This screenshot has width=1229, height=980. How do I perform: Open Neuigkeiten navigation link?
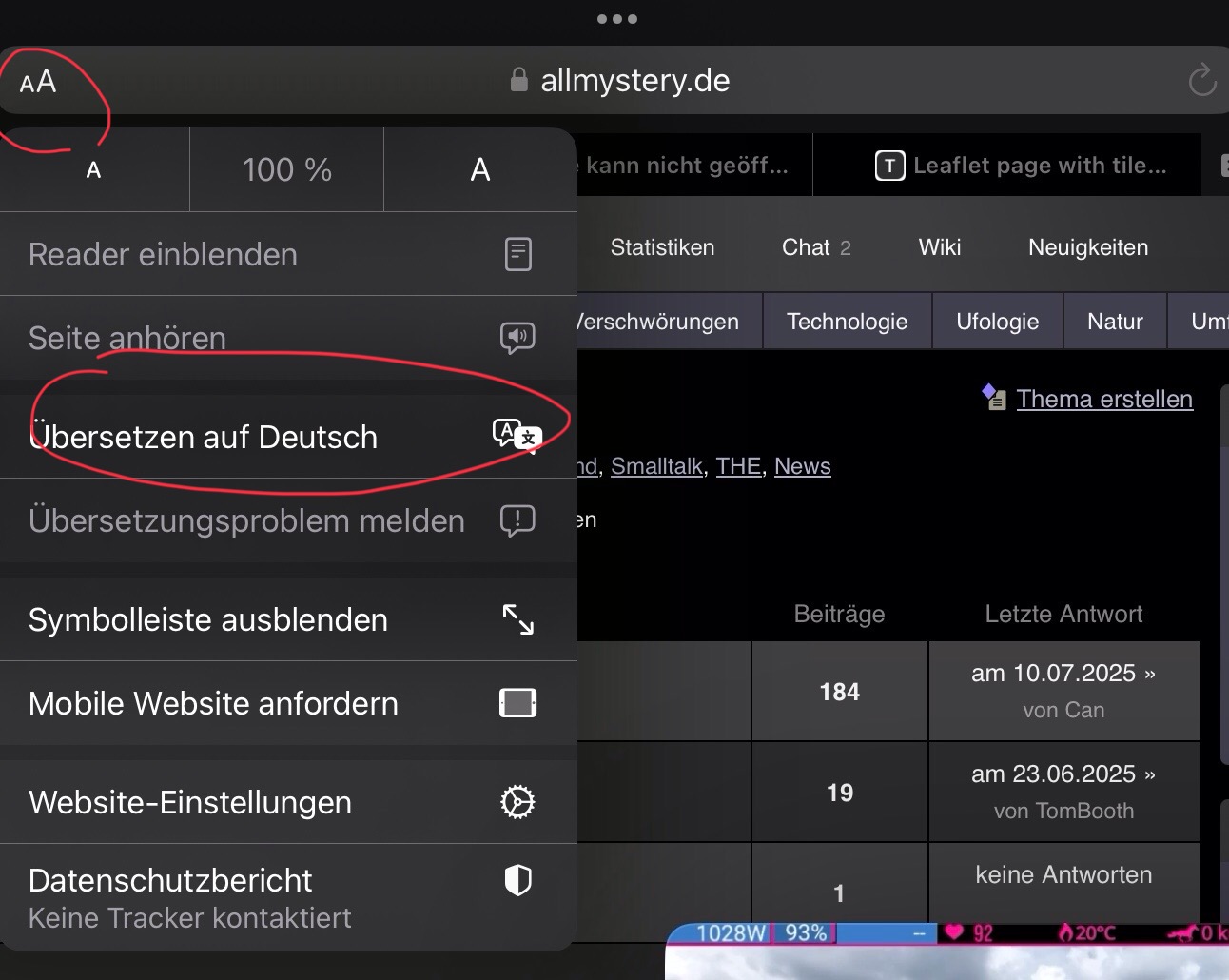1088,247
